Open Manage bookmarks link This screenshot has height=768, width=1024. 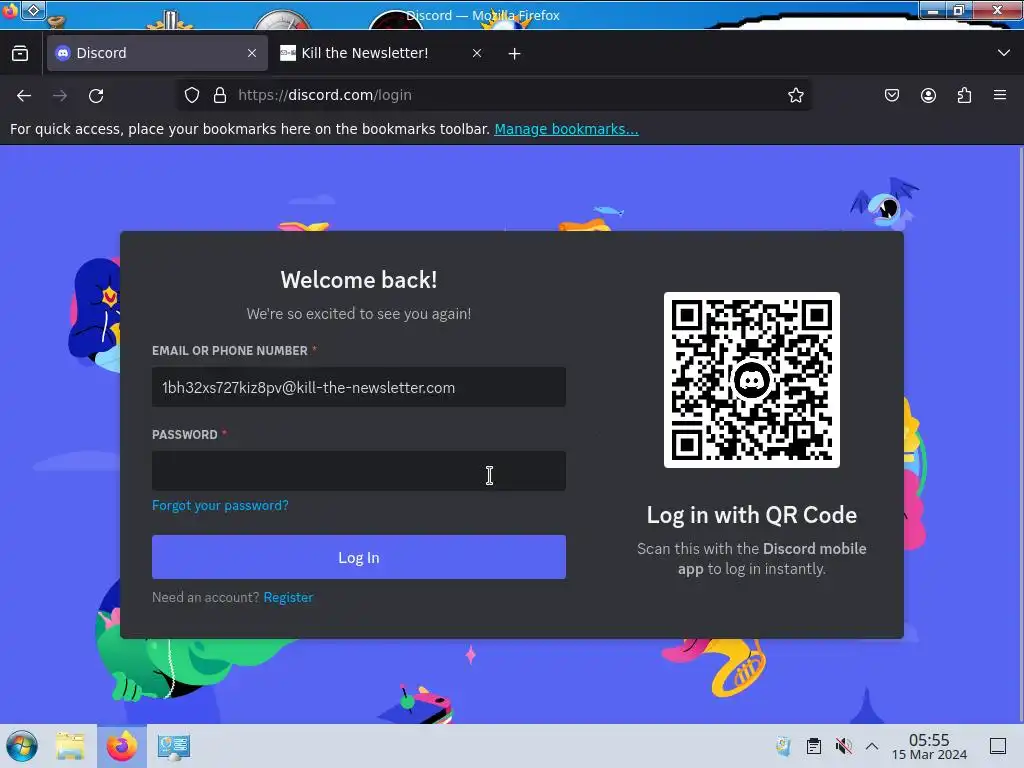(566, 129)
